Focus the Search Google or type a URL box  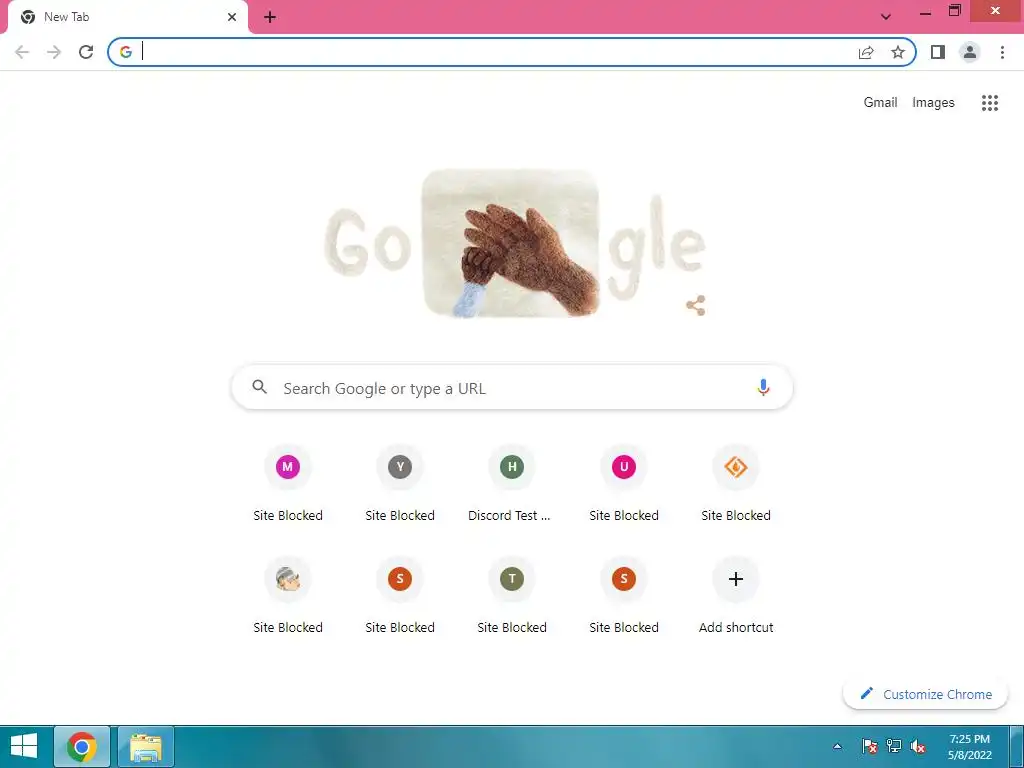click(x=512, y=387)
